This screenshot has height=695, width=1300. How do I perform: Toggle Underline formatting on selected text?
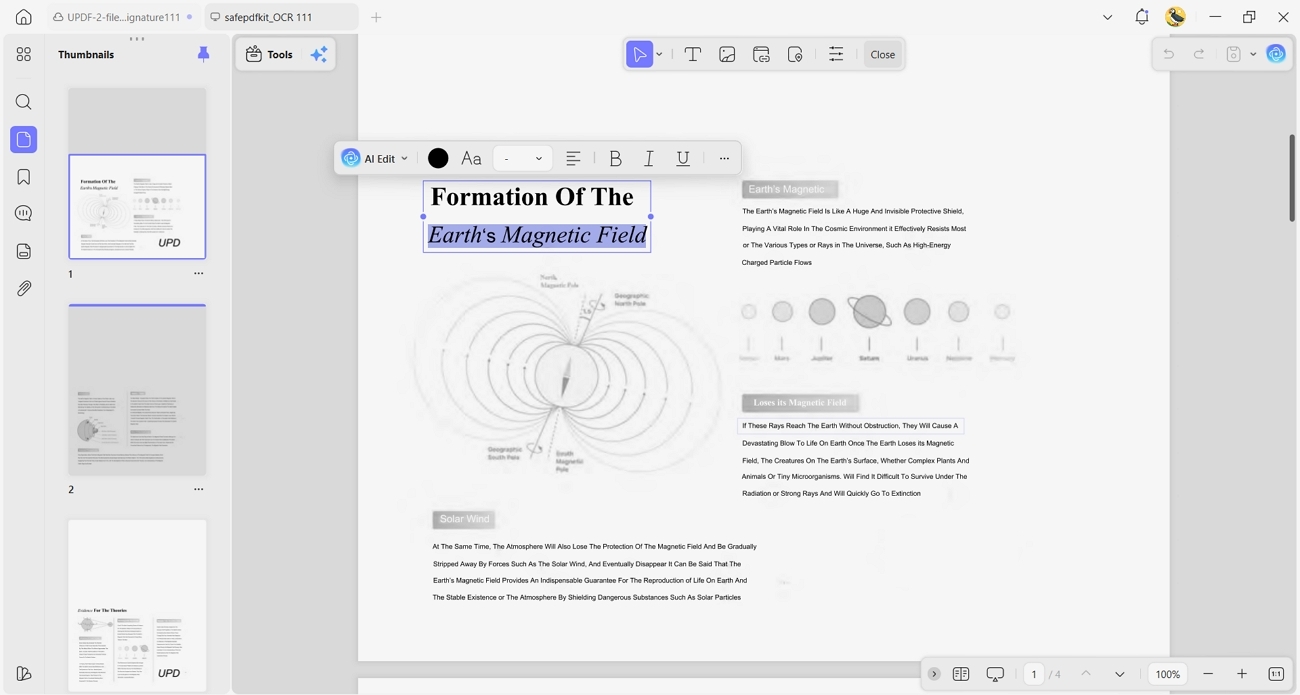coord(683,158)
